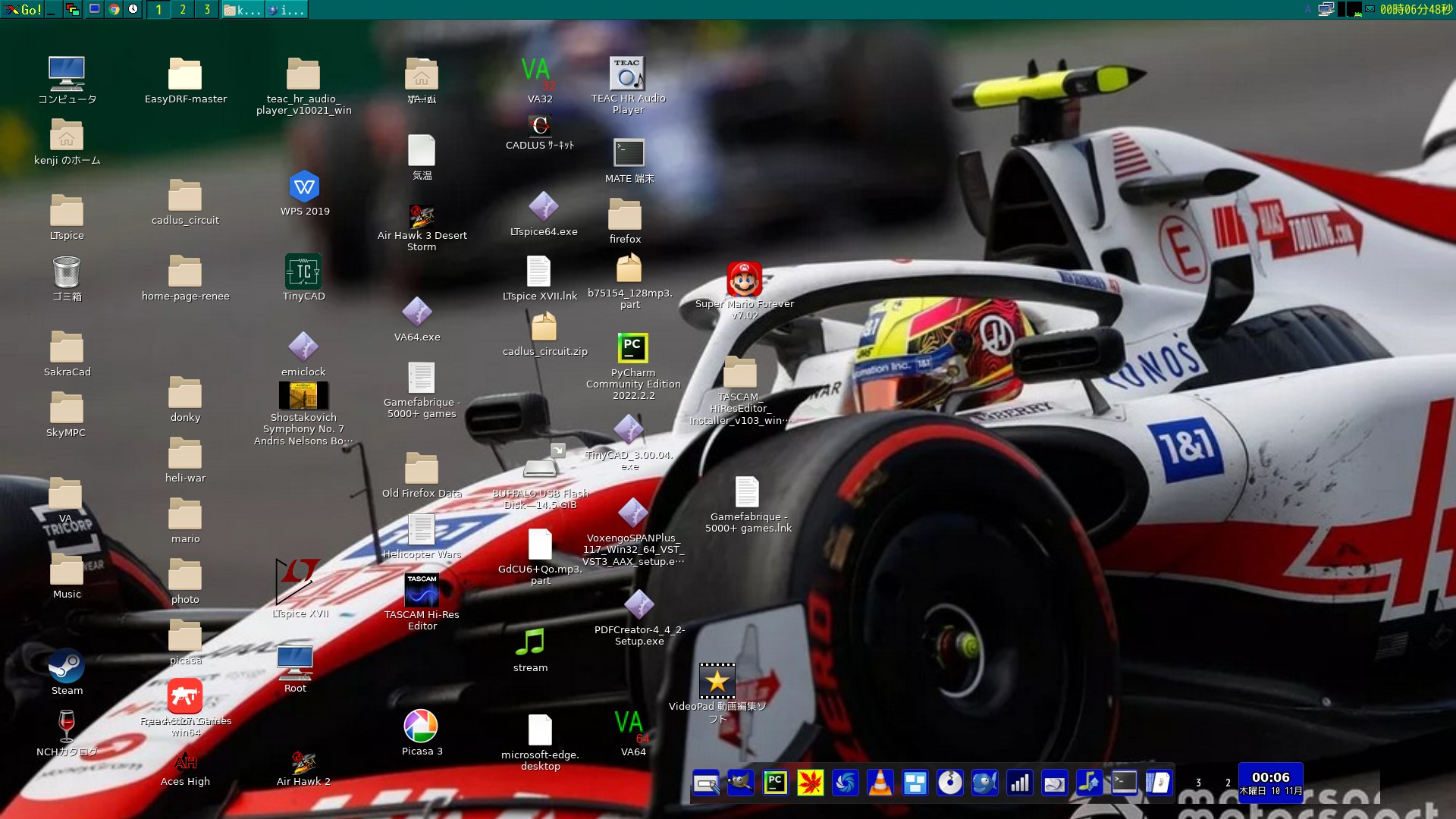Open terminal from the bottom dock
The image size is (1456, 819).
(x=1124, y=783)
